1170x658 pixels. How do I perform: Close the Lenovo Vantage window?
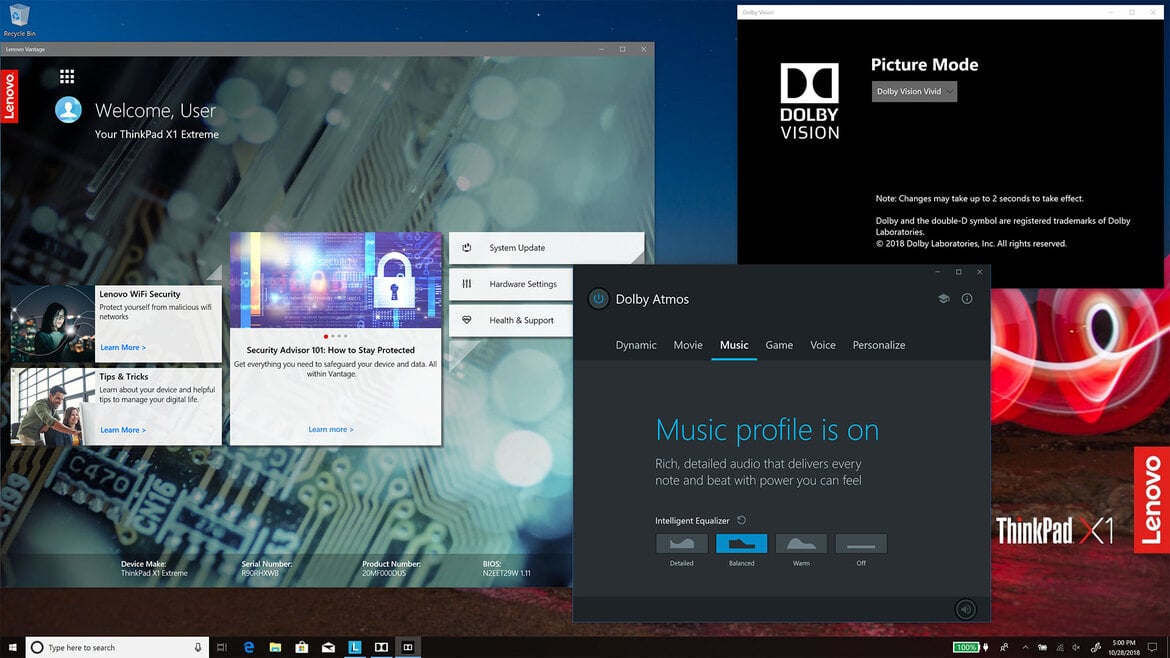pyautogui.click(x=643, y=49)
